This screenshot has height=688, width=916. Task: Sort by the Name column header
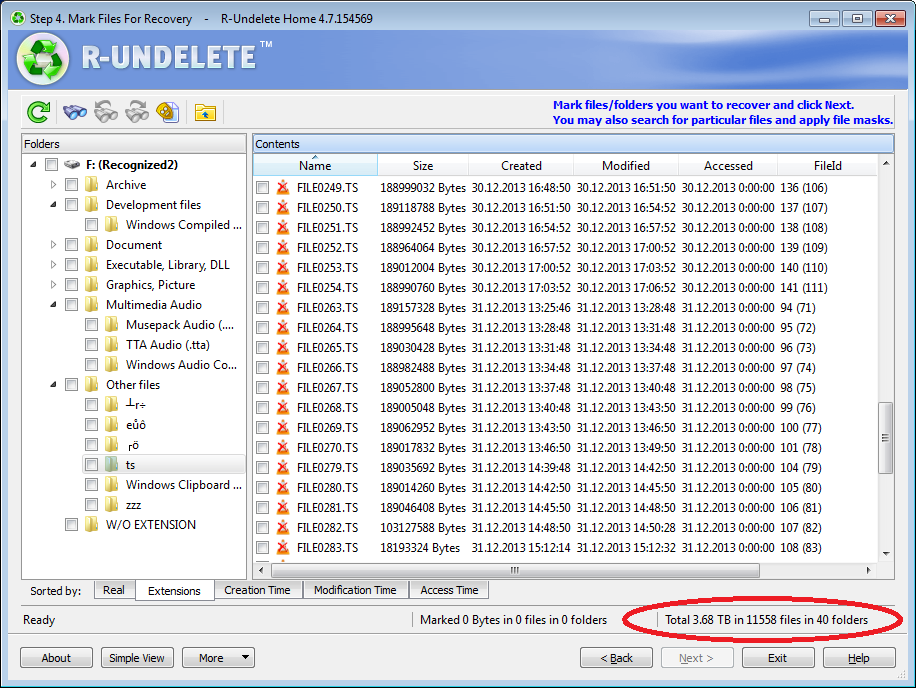coord(315,165)
